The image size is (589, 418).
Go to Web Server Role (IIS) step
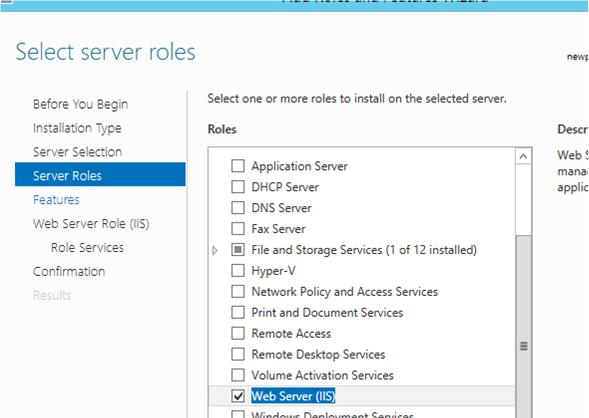pos(91,224)
